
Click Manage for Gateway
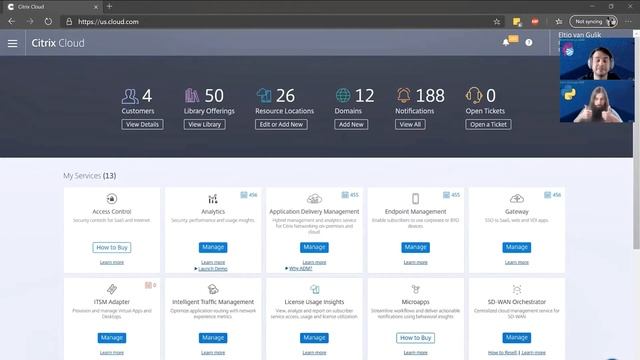tap(517, 247)
